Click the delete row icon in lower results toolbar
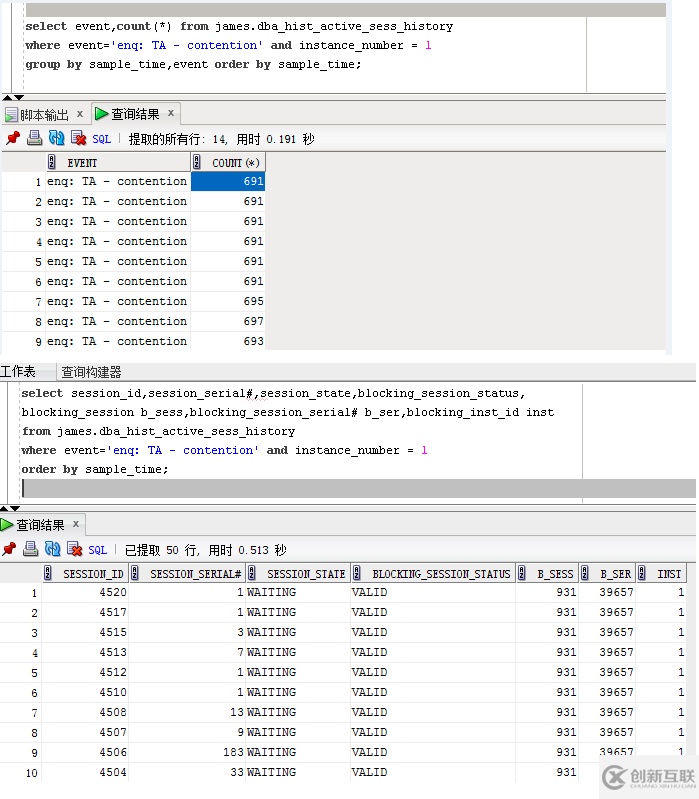This screenshot has width=699, height=799. tap(75, 549)
